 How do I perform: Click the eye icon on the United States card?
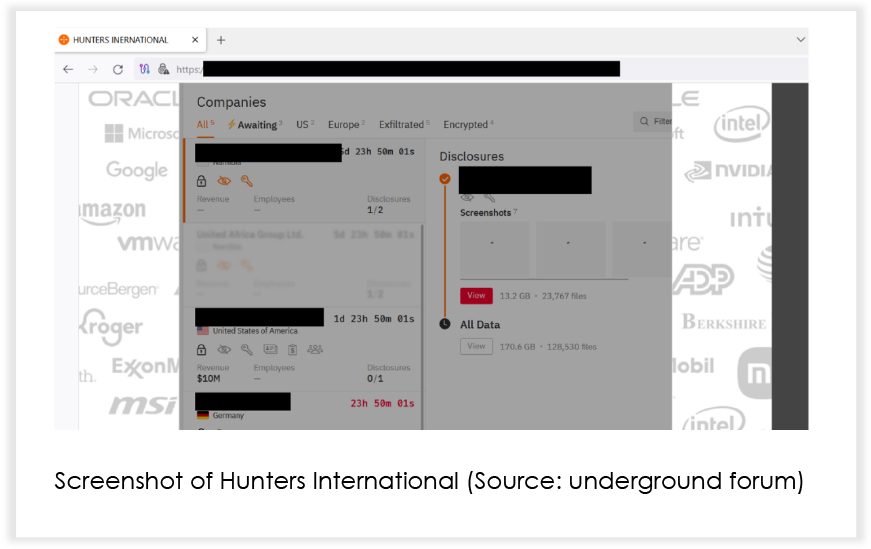click(x=224, y=350)
